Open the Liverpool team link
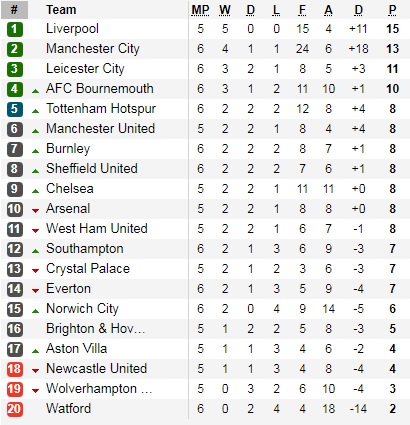 coord(72,29)
